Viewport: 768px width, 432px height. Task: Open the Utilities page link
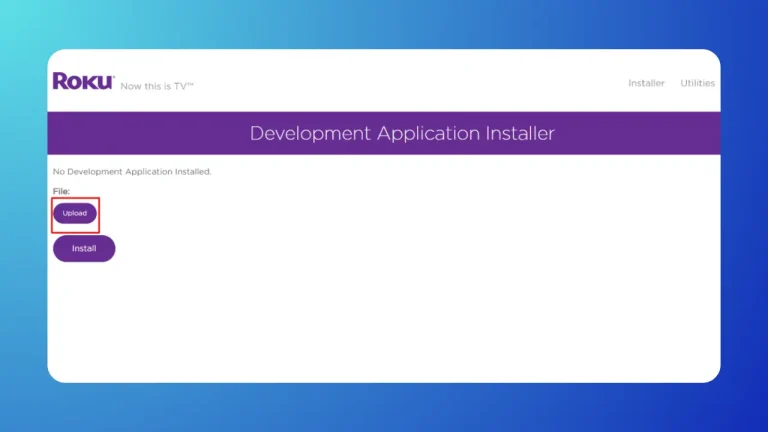tap(697, 83)
